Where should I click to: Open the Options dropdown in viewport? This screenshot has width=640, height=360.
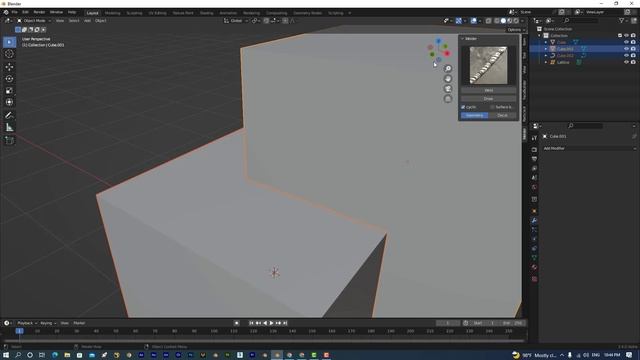(516, 30)
